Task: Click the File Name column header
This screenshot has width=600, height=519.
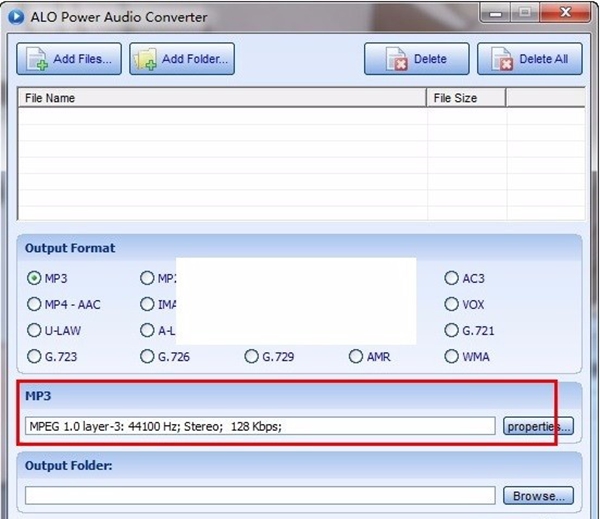Action: 222,98
